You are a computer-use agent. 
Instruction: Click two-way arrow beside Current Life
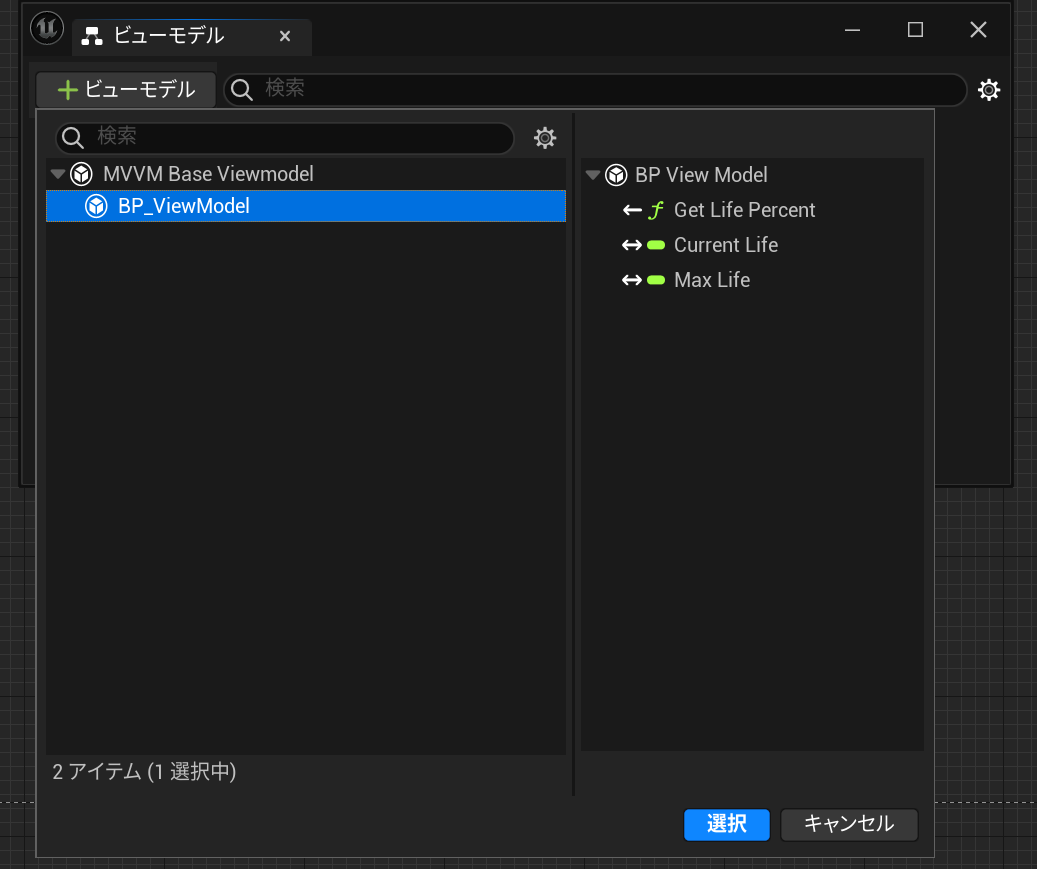[x=632, y=245]
